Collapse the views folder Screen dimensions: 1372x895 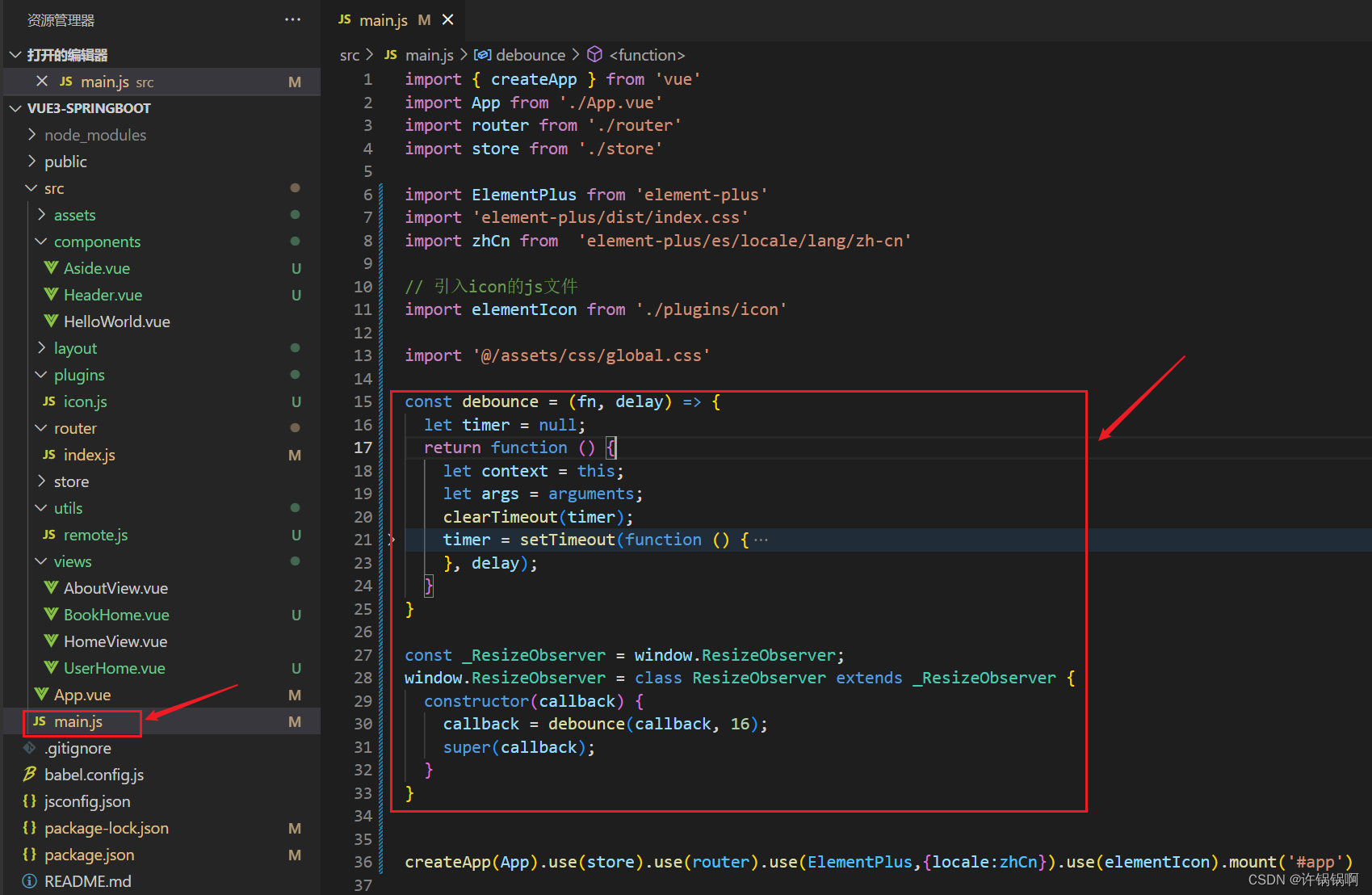(42, 561)
